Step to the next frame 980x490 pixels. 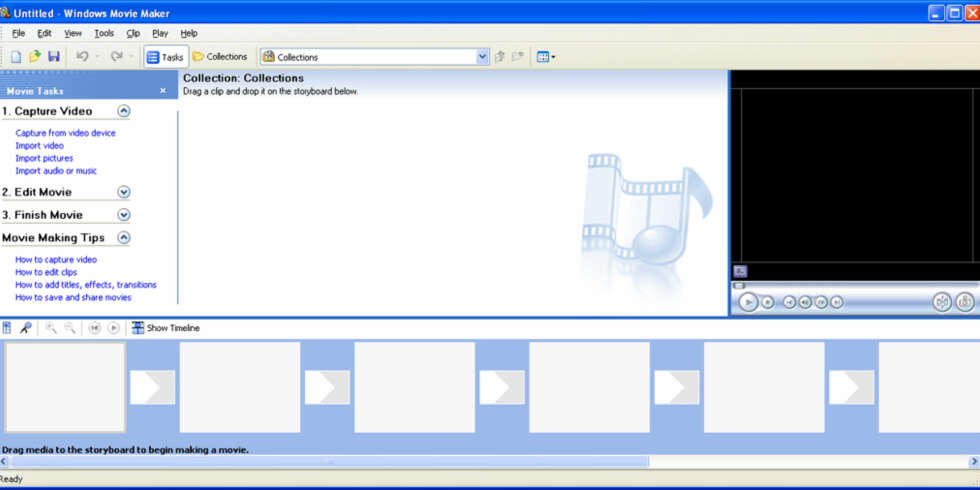tap(821, 302)
